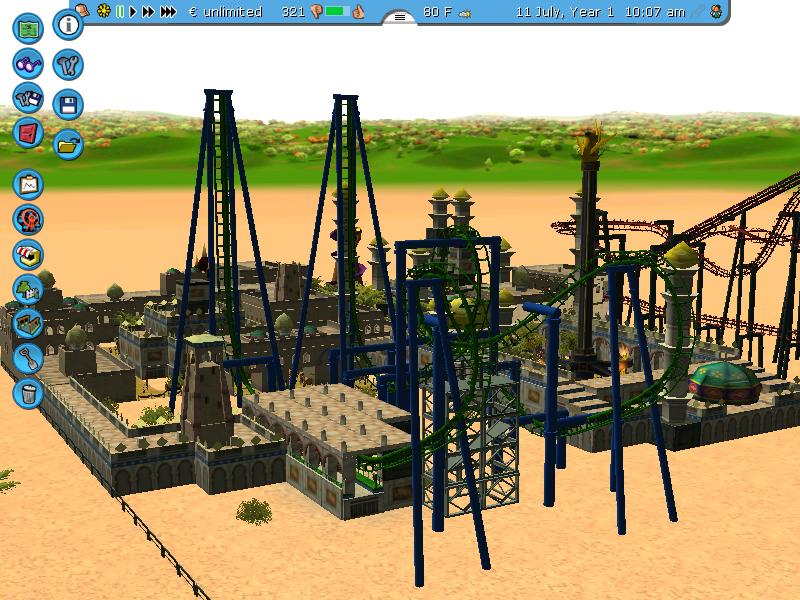Click the time '10:07 am'
Image resolution: width=800 pixels, height=600 pixels.
point(655,12)
